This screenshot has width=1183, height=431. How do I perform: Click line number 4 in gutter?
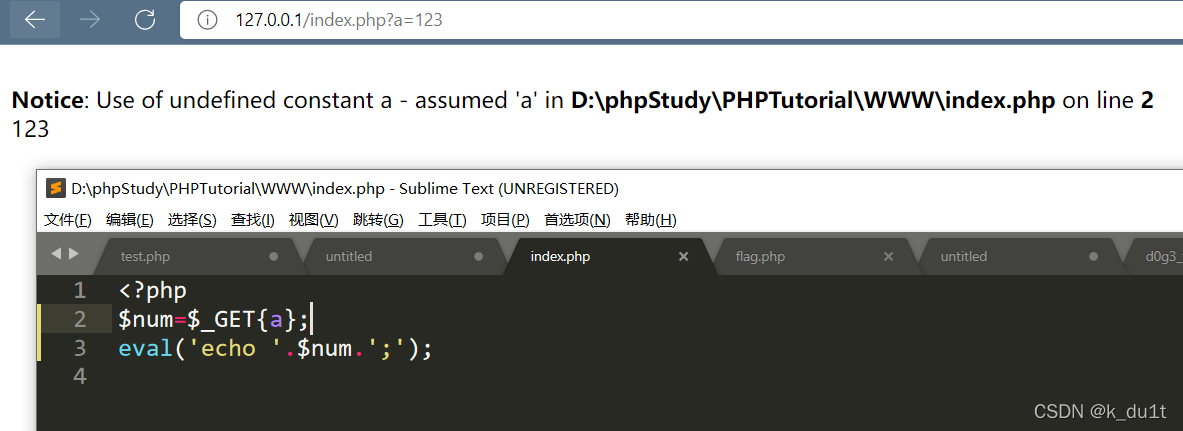click(80, 376)
